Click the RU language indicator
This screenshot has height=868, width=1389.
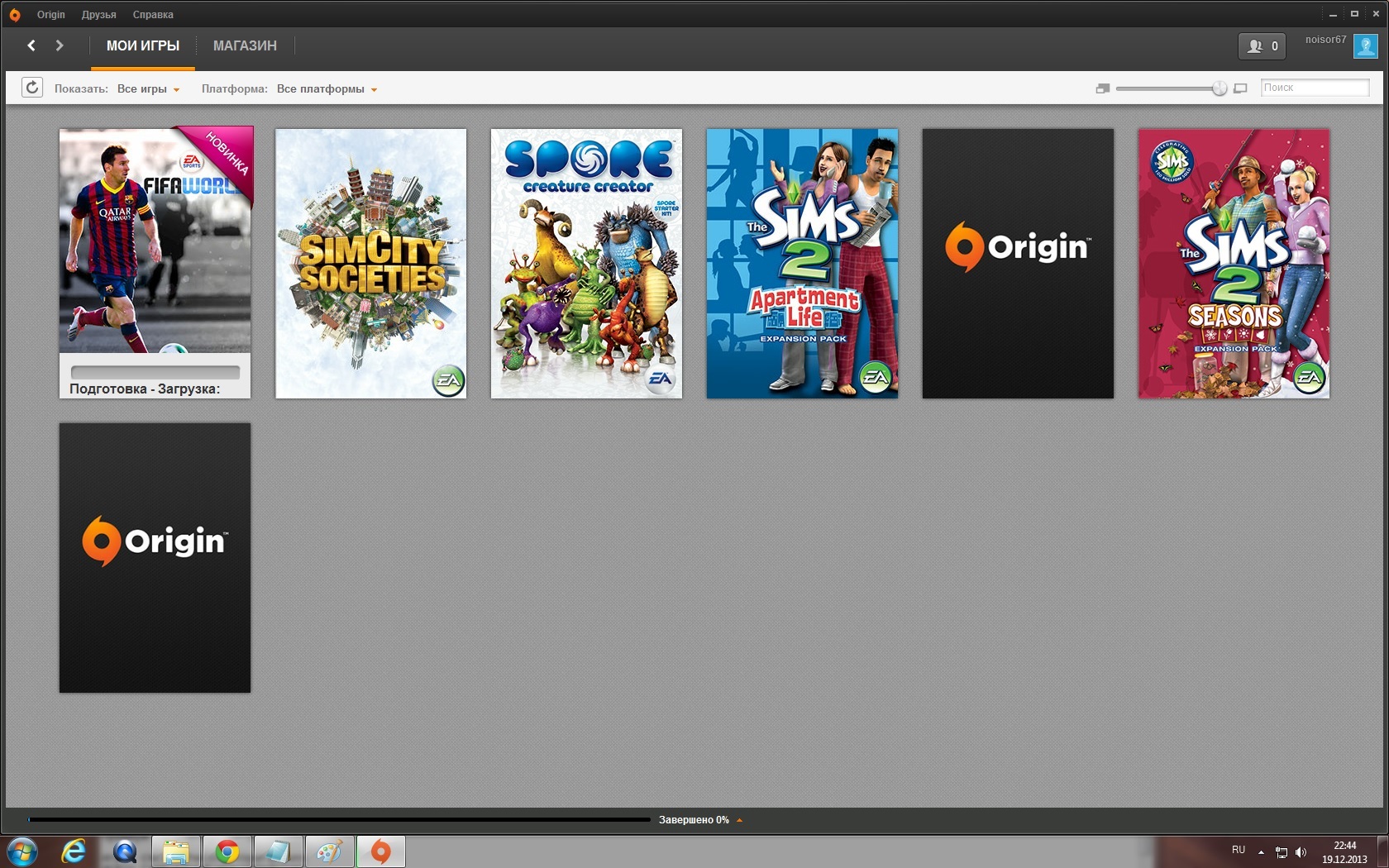(x=1239, y=850)
